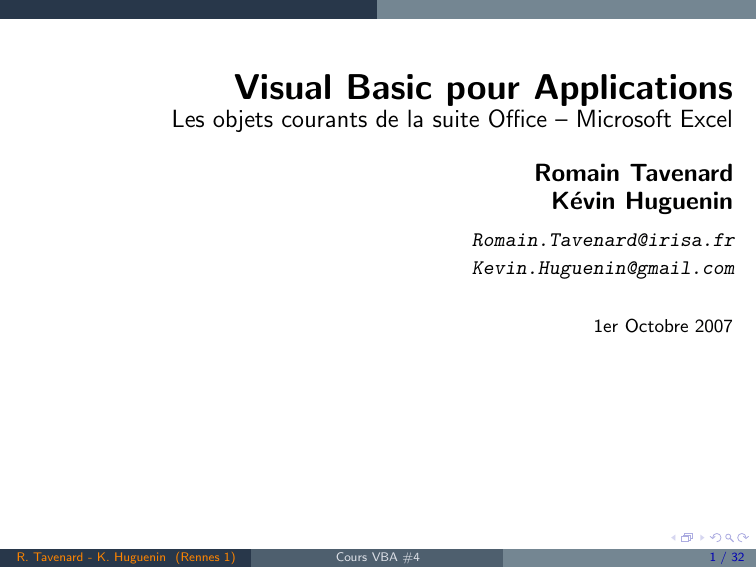Click the go-forward curved arrow icon

743,538
